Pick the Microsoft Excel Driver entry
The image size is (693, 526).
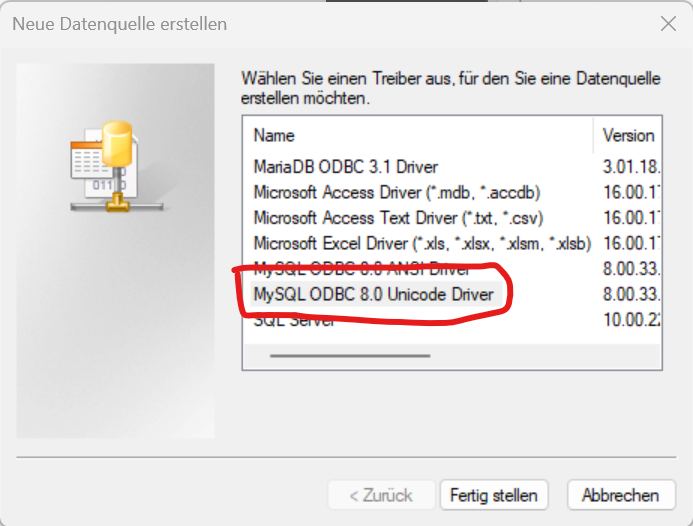click(422, 244)
